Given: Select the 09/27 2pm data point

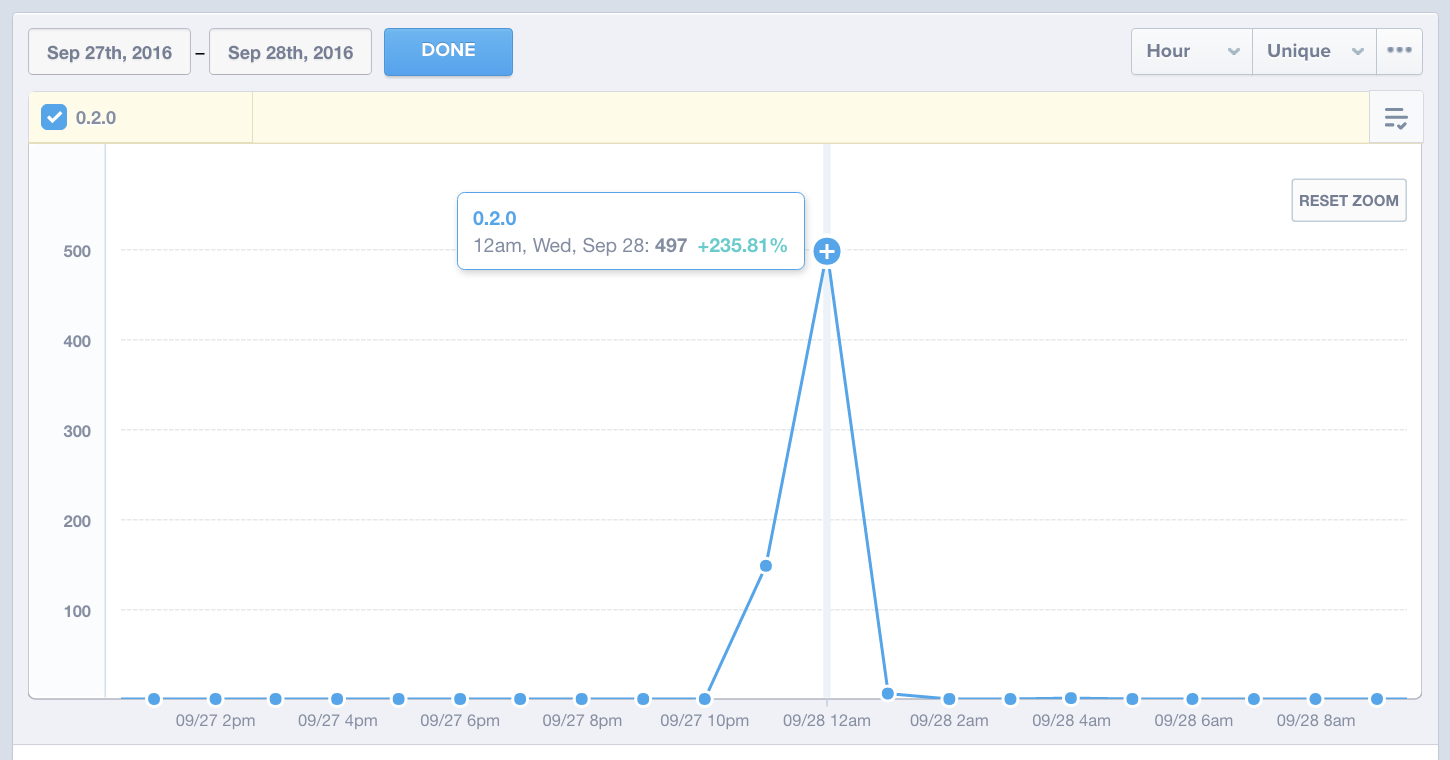Looking at the screenshot, I should pyautogui.click(x=215, y=699).
